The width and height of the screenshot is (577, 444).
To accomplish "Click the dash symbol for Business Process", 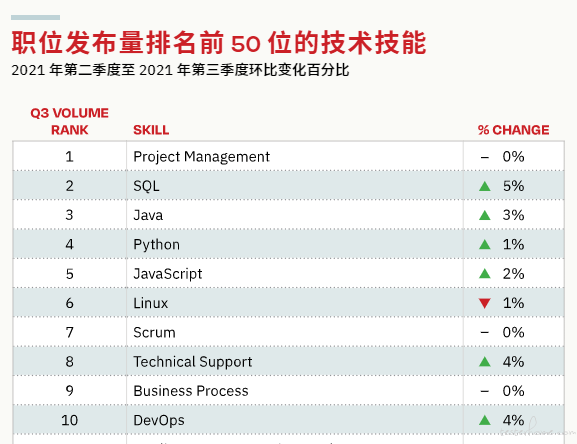I will [485, 391].
